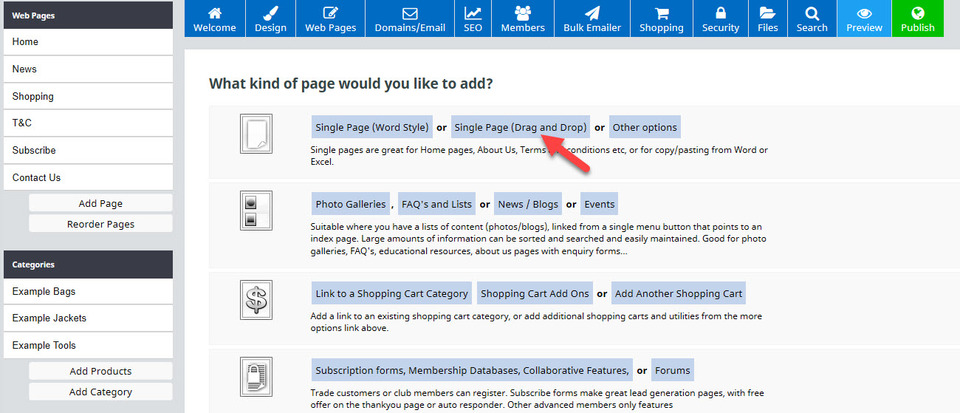Open the Search magnifier tab
Viewport: 960px width, 413px height.
click(x=812, y=18)
